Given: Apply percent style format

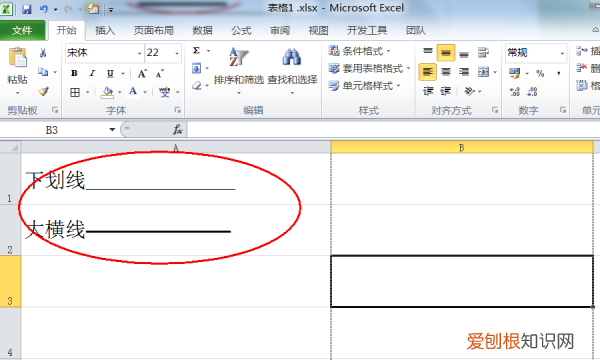Looking at the screenshot, I should coord(540,73).
